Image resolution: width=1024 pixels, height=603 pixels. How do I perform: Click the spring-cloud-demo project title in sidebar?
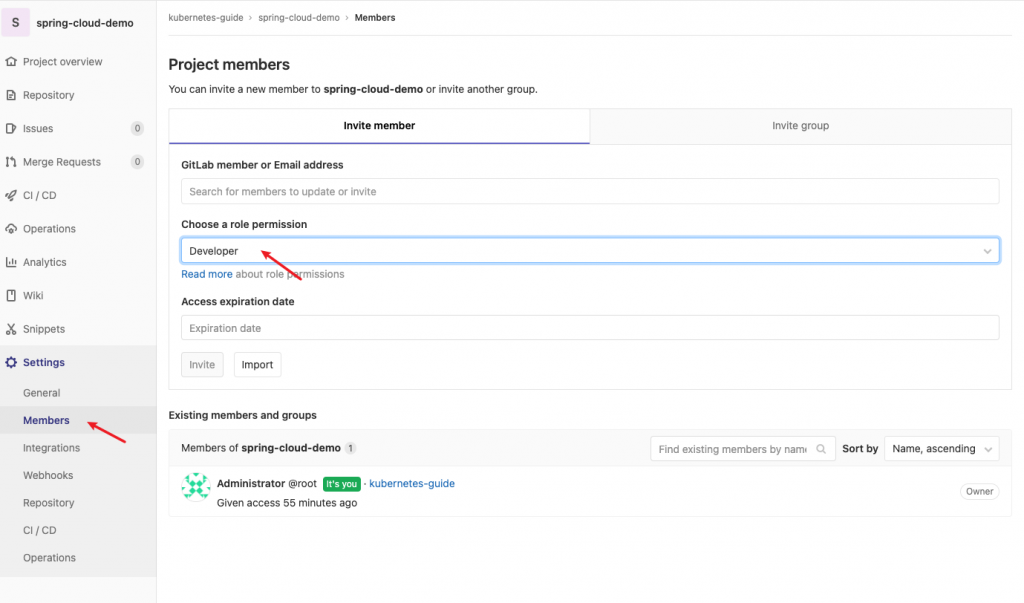pyautogui.click(x=85, y=23)
